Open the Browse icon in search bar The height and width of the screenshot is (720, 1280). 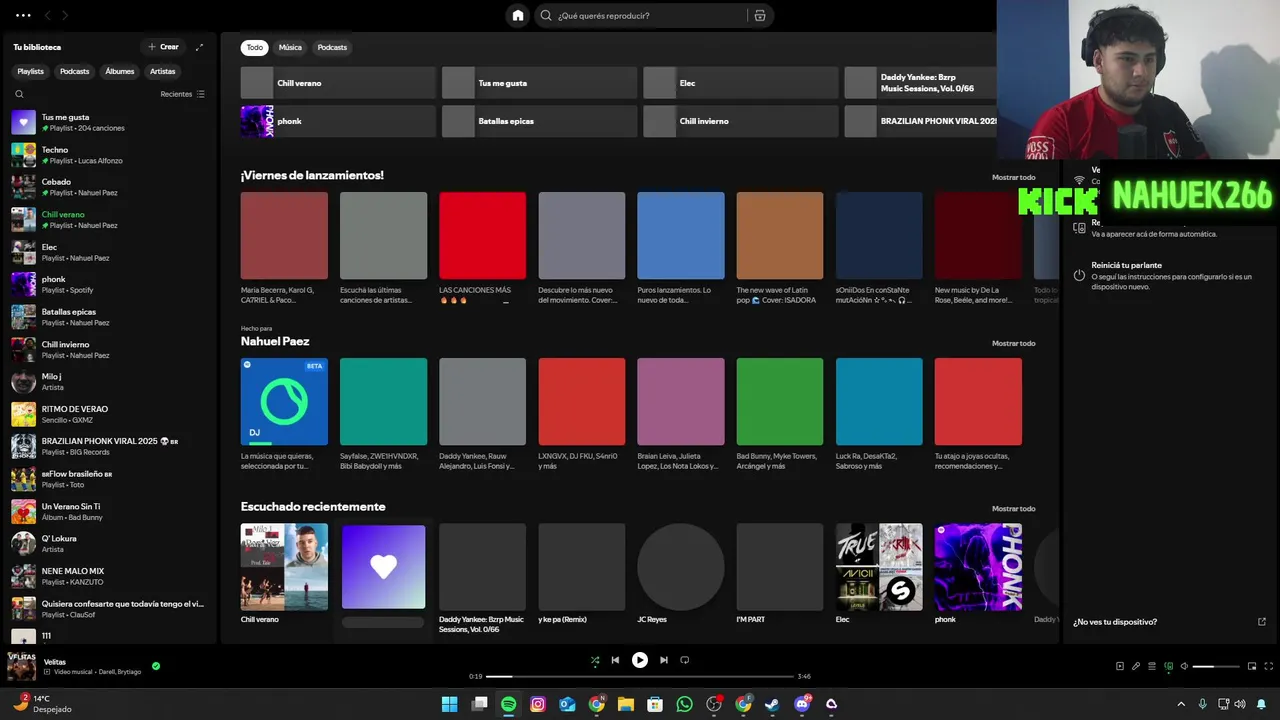760,15
